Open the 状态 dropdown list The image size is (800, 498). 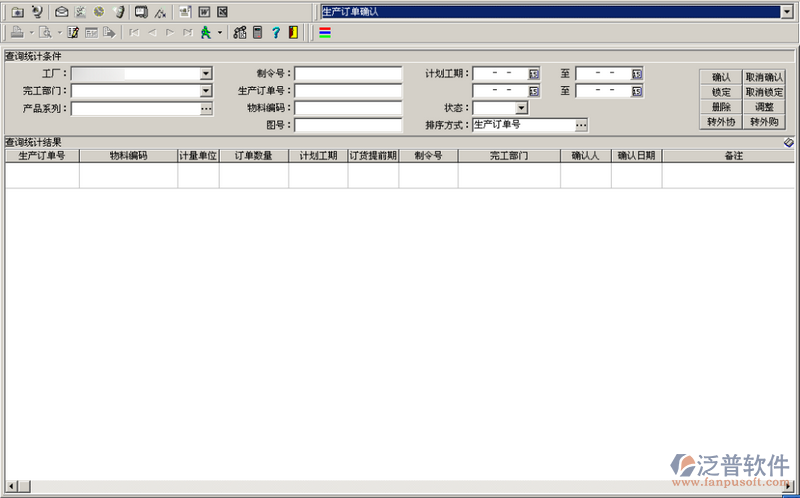click(x=521, y=108)
